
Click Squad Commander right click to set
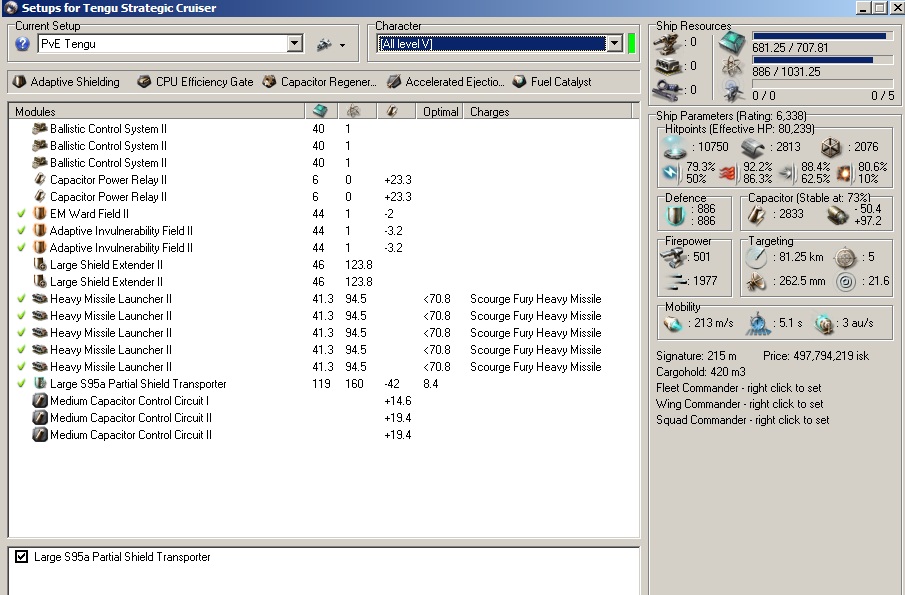742,420
